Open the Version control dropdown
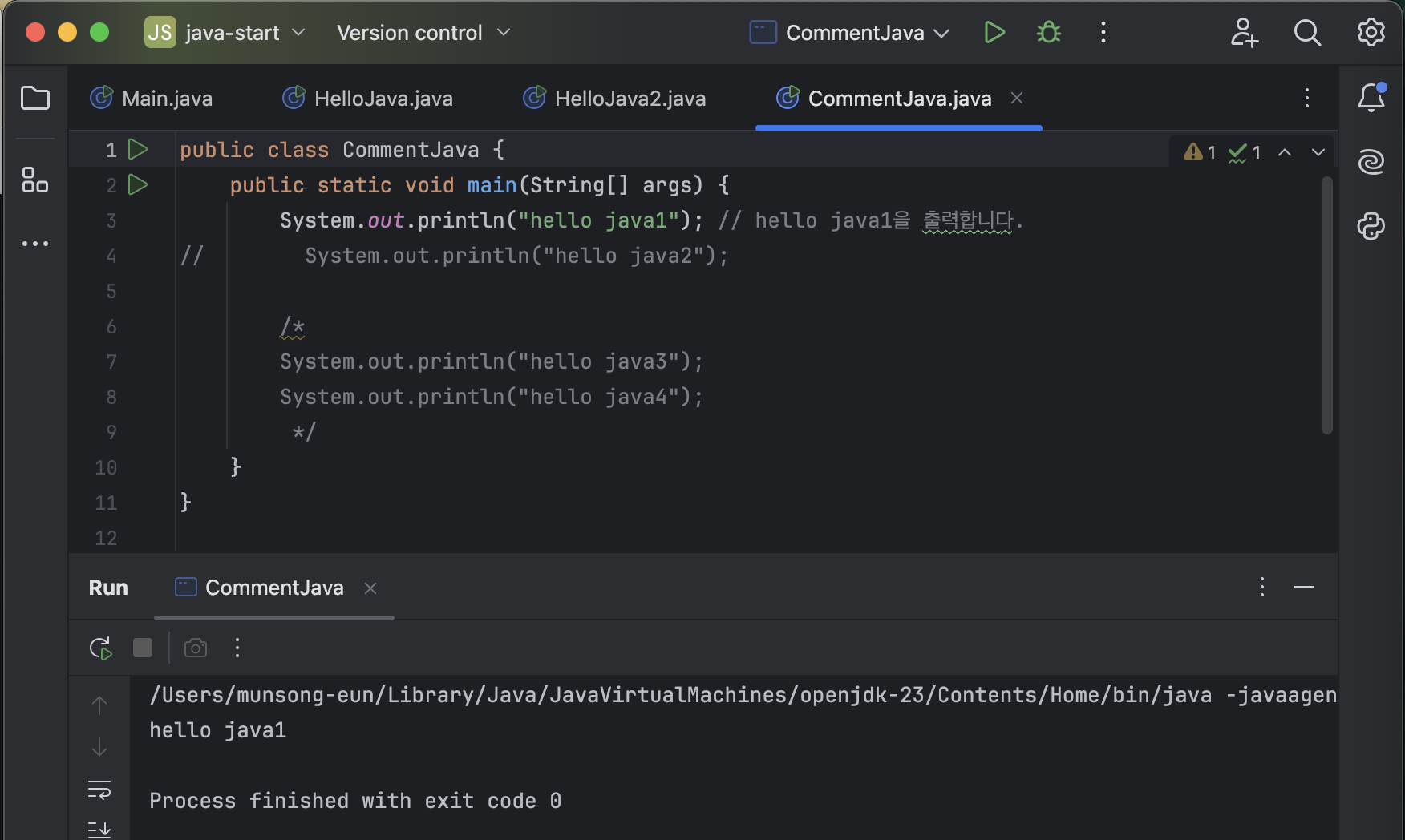The image size is (1405, 840). click(423, 33)
